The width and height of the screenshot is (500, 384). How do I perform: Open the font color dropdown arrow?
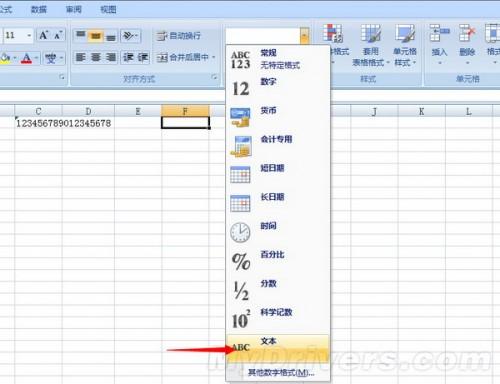pos(36,58)
